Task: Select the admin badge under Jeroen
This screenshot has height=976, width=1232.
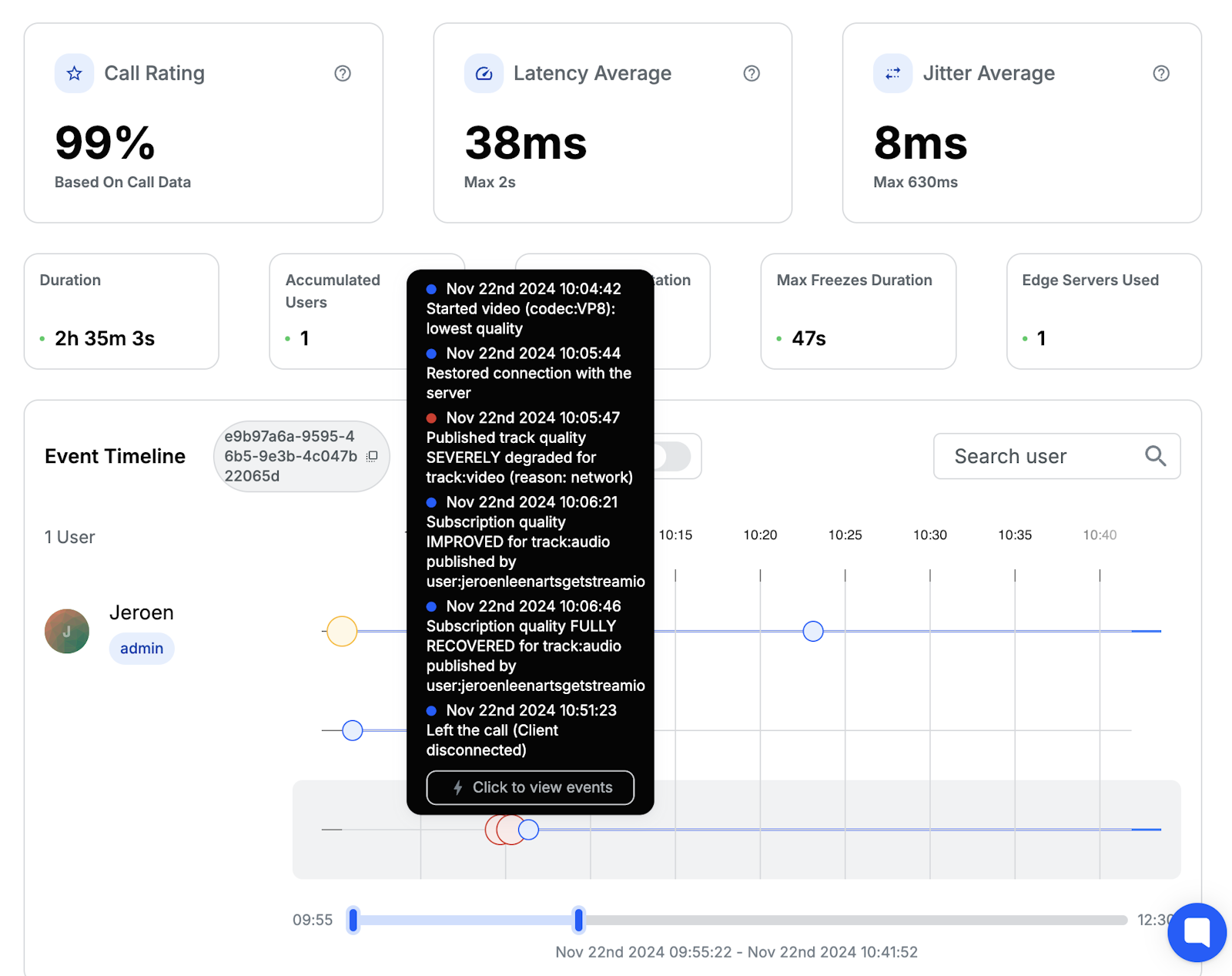Action: click(141, 648)
